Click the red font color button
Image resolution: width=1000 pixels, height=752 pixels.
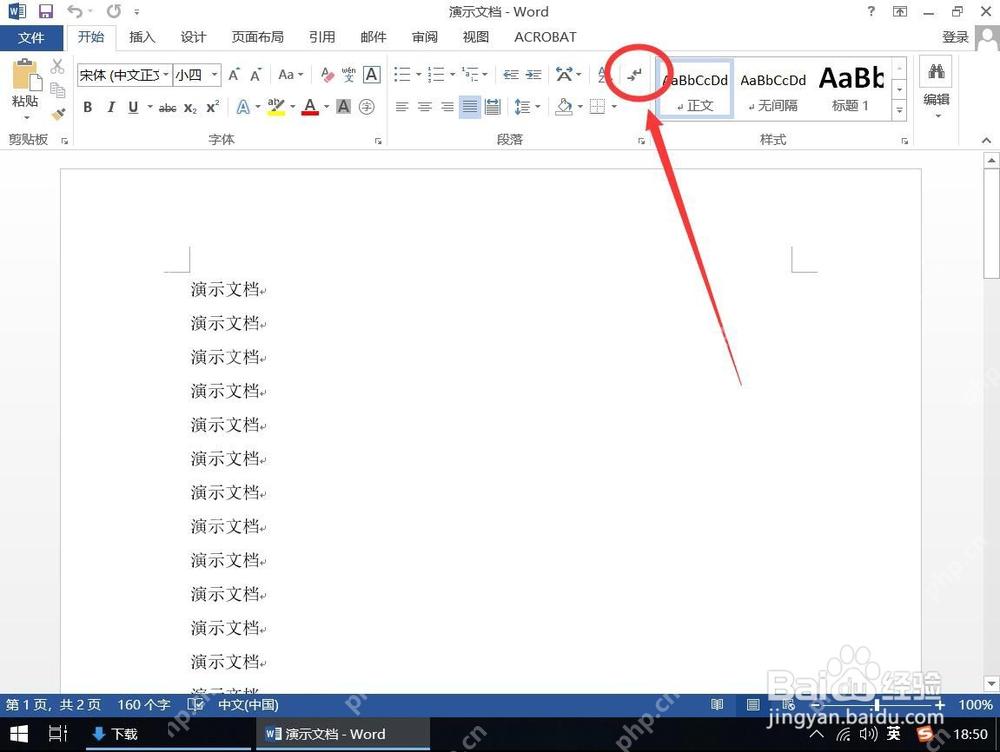click(310, 107)
